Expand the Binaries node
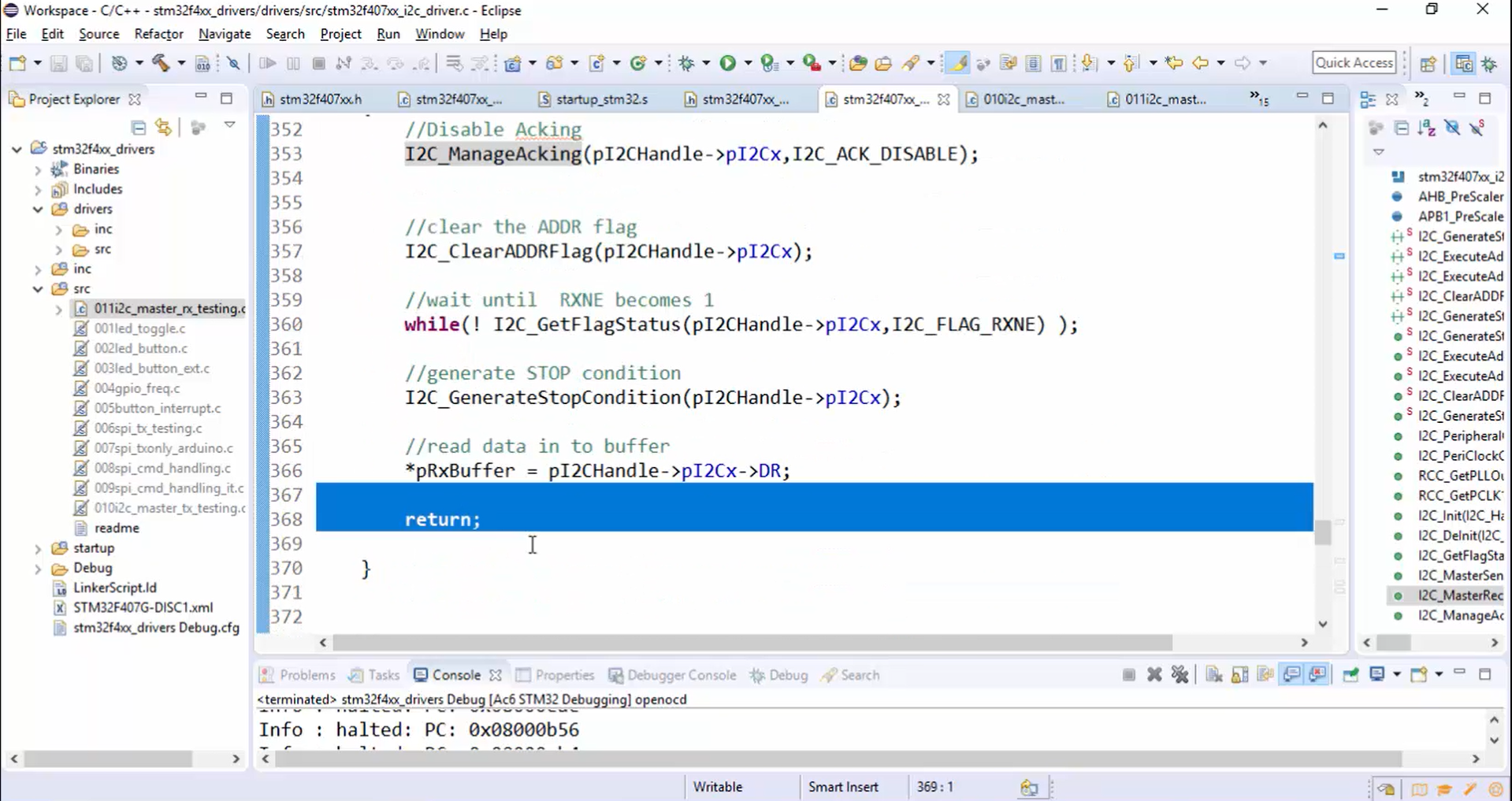 38,169
